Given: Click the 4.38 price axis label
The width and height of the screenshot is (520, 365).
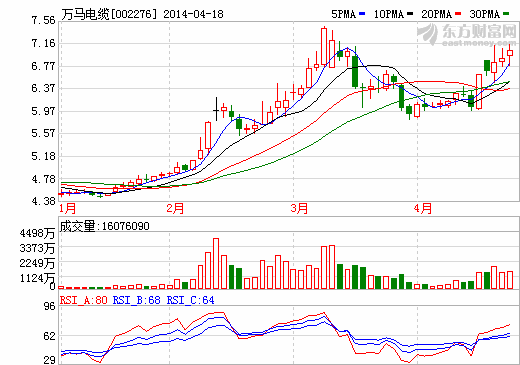Looking at the screenshot, I should (43, 201).
